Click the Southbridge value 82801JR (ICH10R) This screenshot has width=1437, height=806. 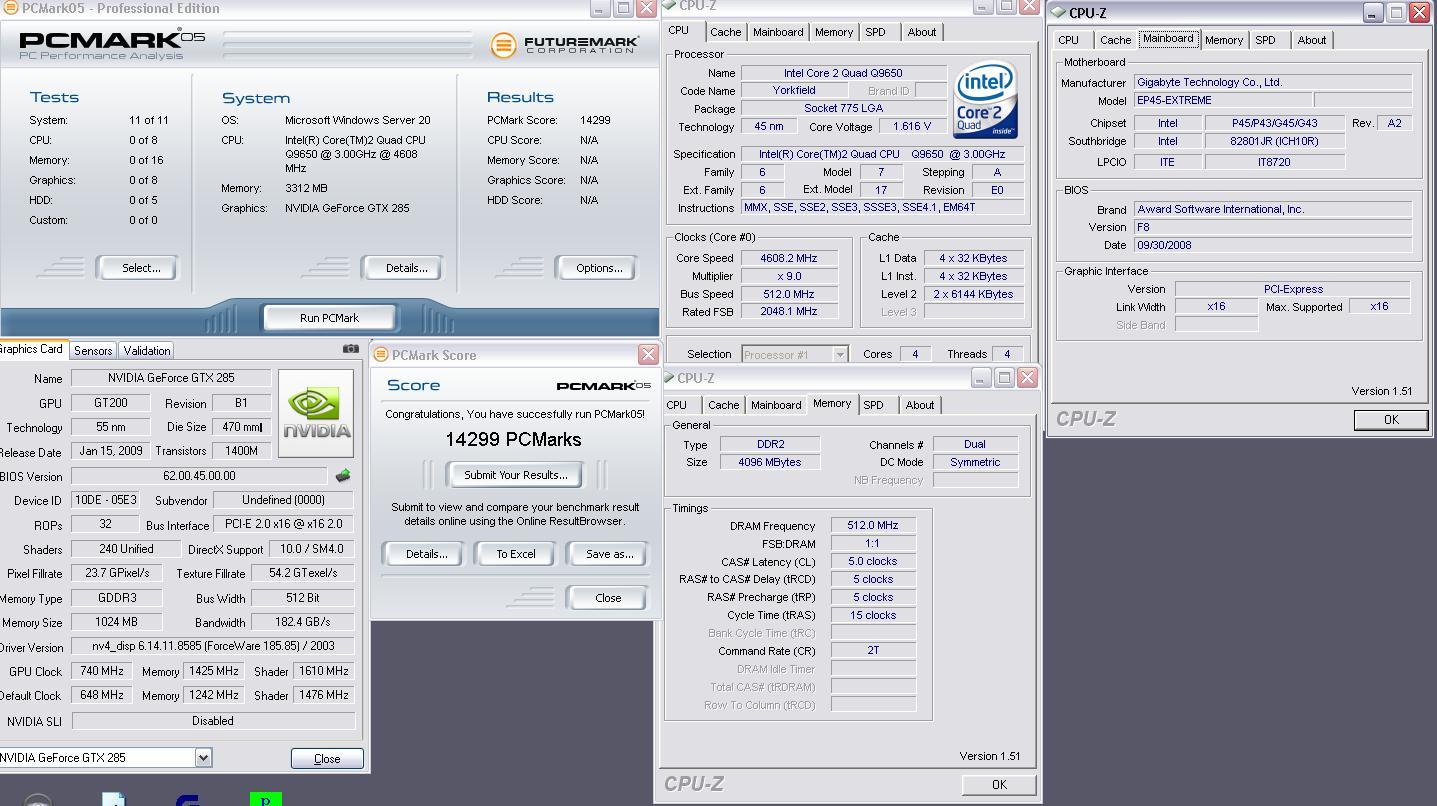pos(1274,141)
